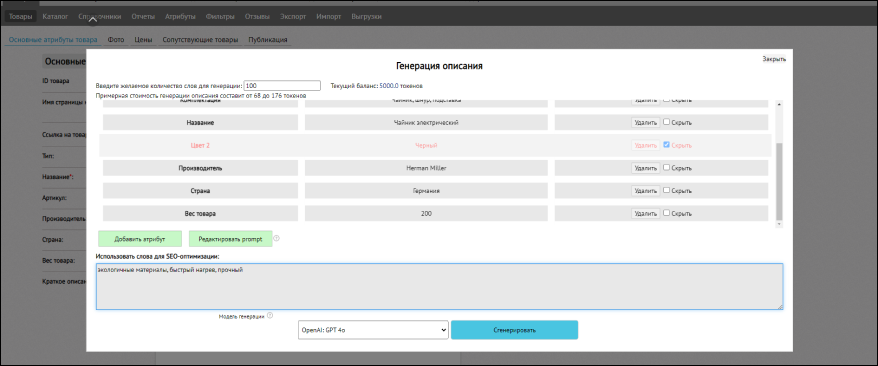Switch to Сопутствующие товары tab
The width and height of the screenshot is (878, 366).
tap(200, 40)
